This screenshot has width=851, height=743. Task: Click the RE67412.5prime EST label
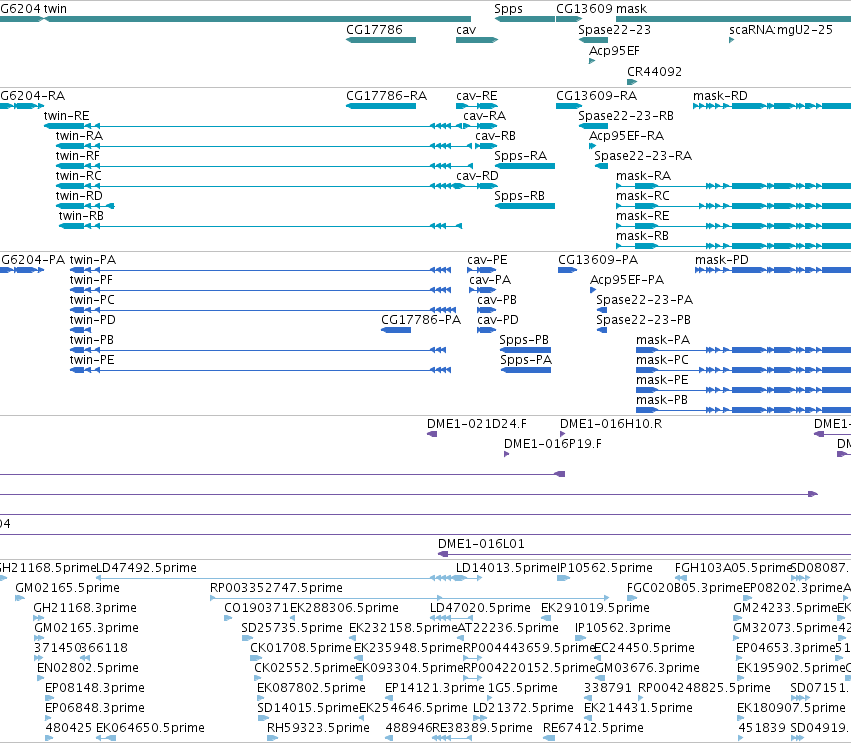[x=593, y=728]
